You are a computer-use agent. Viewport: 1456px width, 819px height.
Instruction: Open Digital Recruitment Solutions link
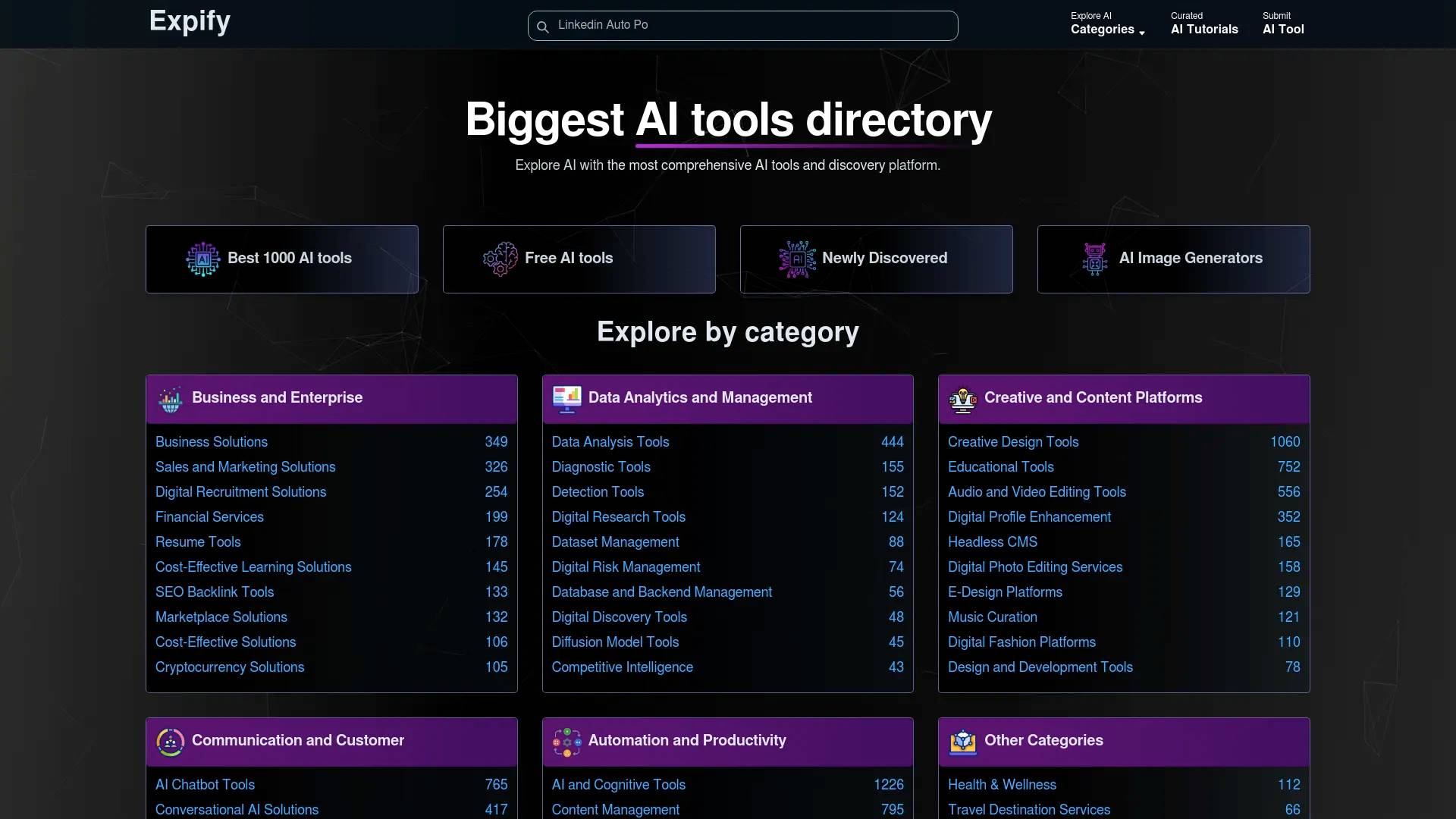point(241,491)
